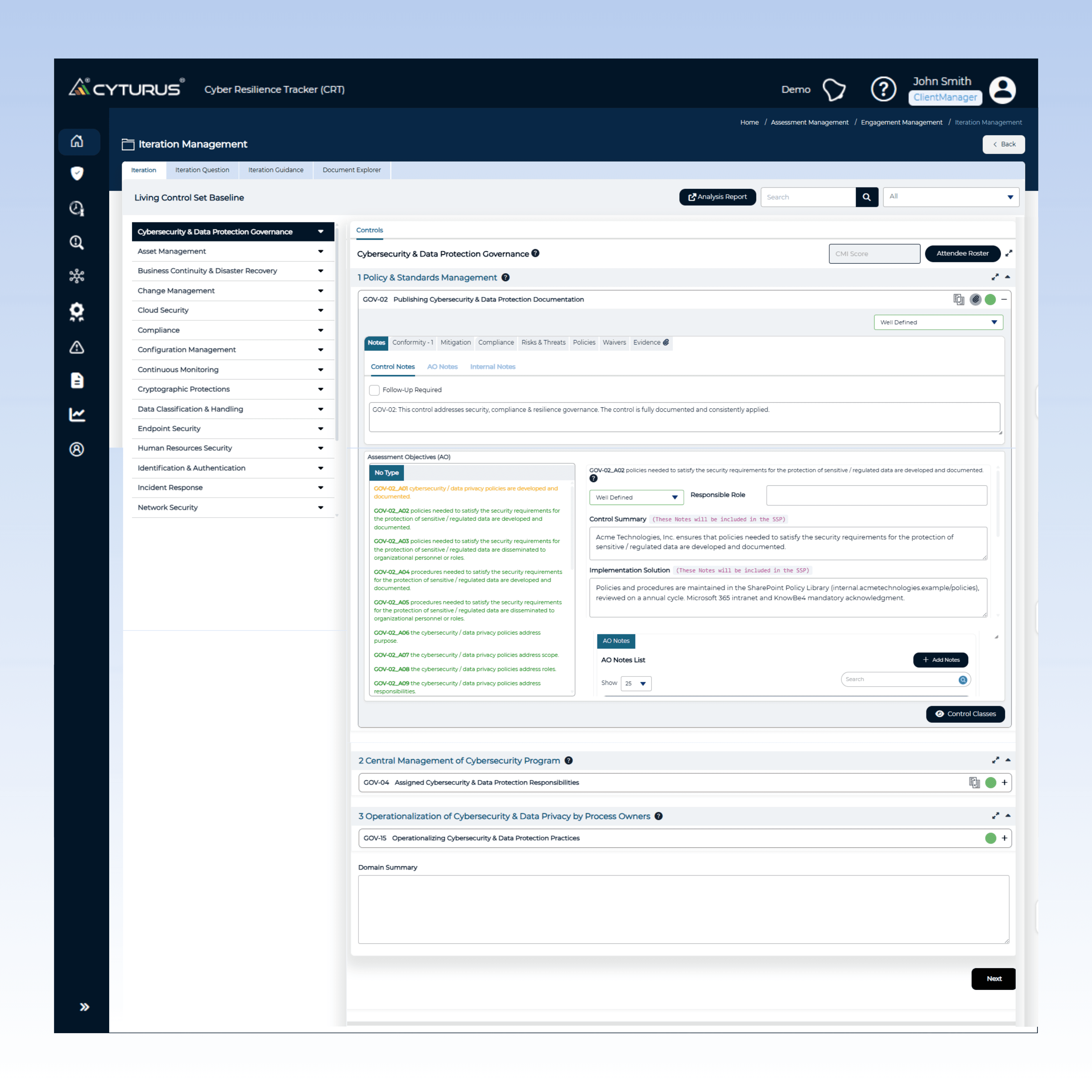Expand GOV-04 control with plus icon

[1004, 783]
